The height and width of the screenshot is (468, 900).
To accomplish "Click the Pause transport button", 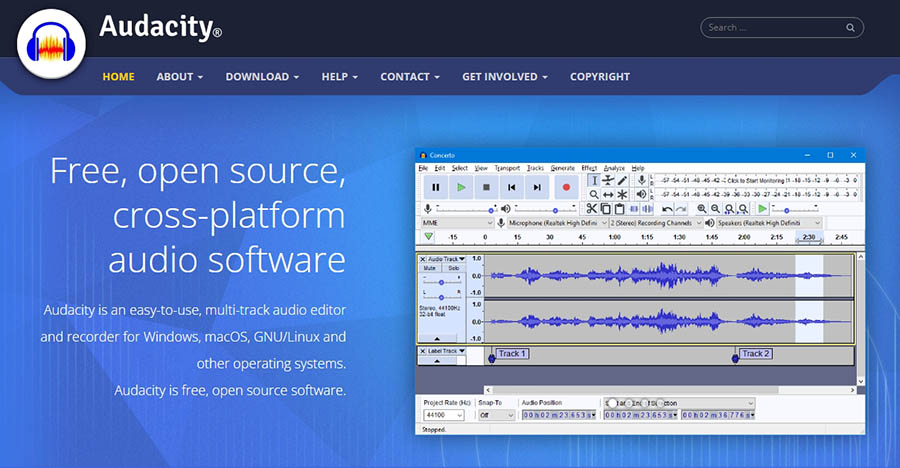I will pos(435,187).
